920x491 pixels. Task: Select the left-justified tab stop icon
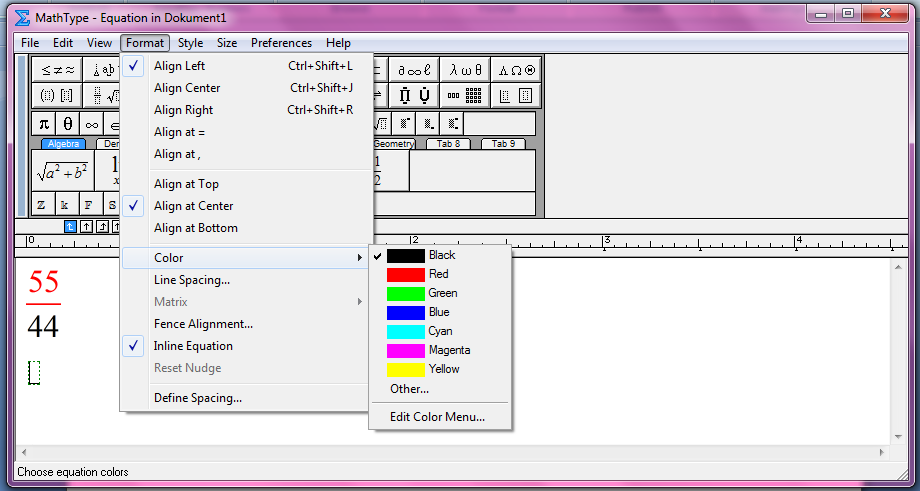tap(70, 226)
